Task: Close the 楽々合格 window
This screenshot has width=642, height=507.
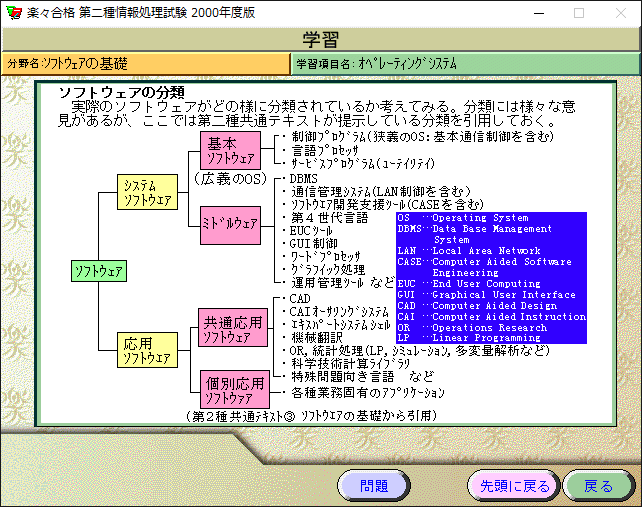Action: pyautogui.click(x=621, y=13)
